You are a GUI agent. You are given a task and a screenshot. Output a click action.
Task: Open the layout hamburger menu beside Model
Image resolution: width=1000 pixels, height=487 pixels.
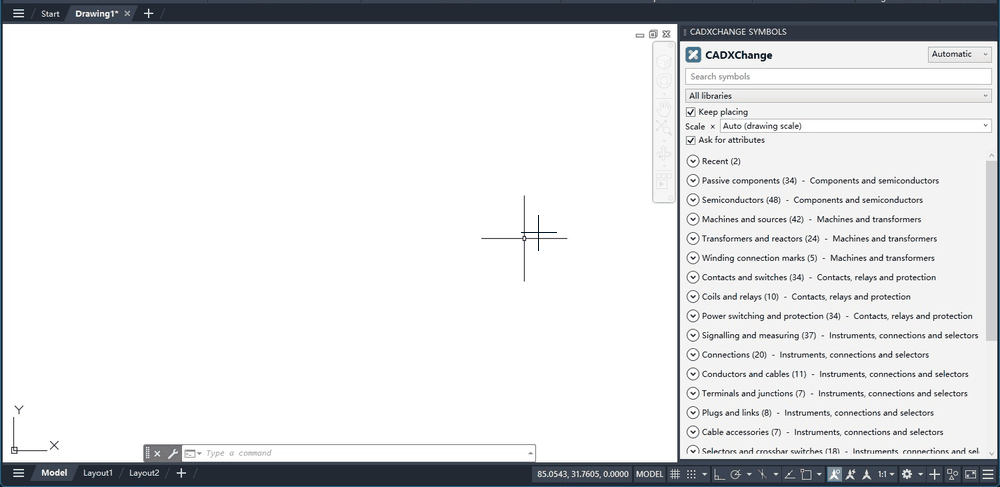(18, 473)
